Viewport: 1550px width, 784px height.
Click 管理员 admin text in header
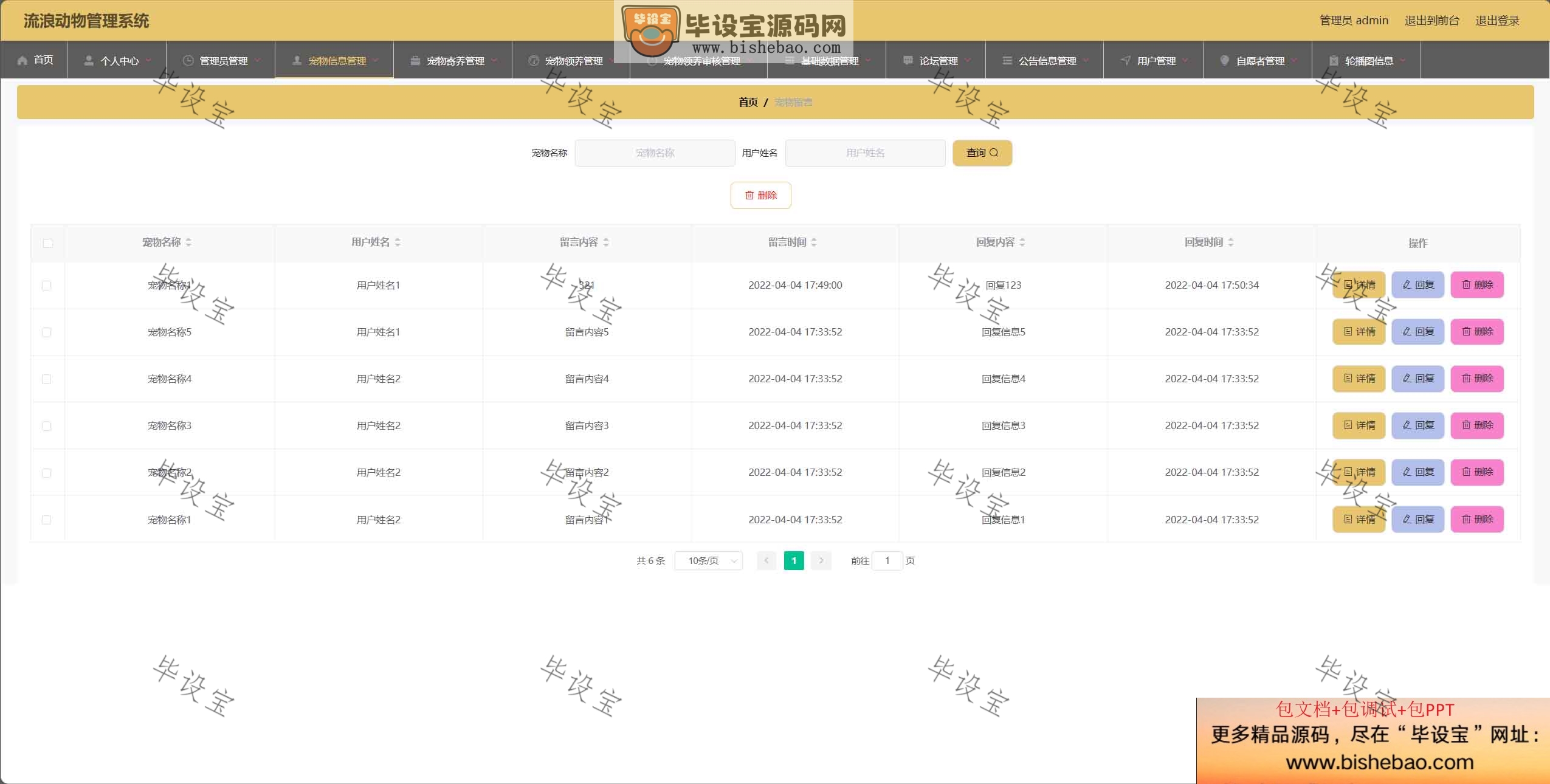[x=1354, y=21]
